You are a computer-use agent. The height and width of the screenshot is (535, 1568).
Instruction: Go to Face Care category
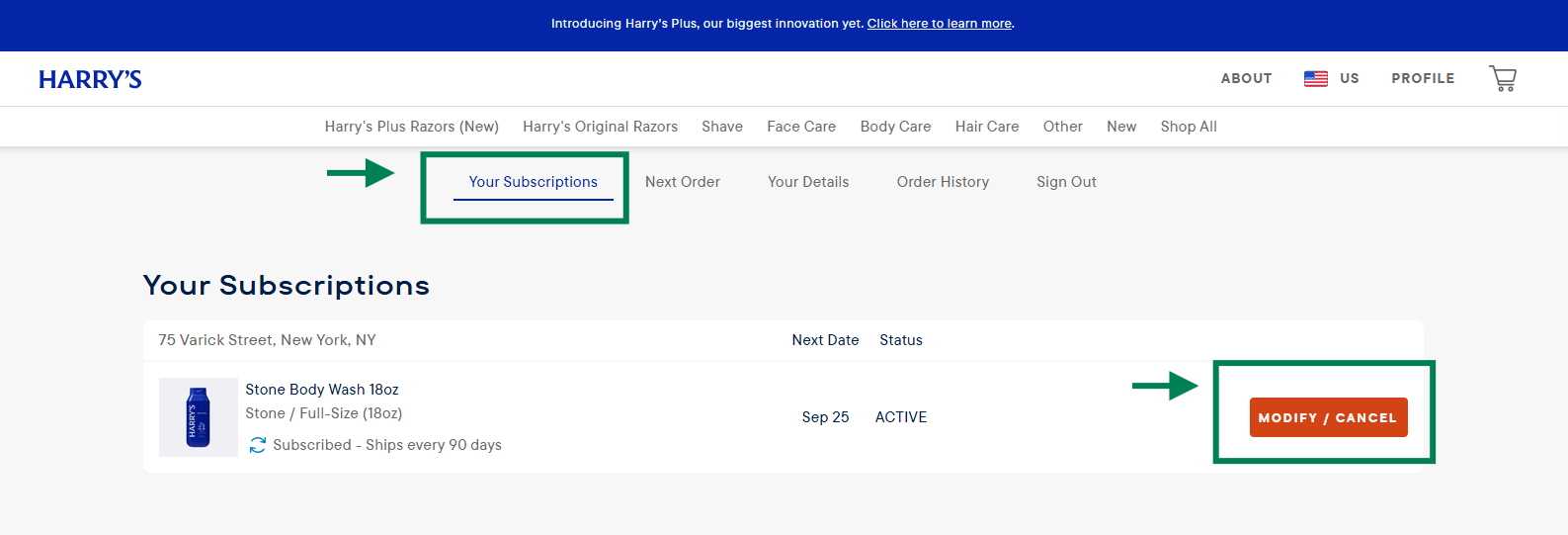800,127
